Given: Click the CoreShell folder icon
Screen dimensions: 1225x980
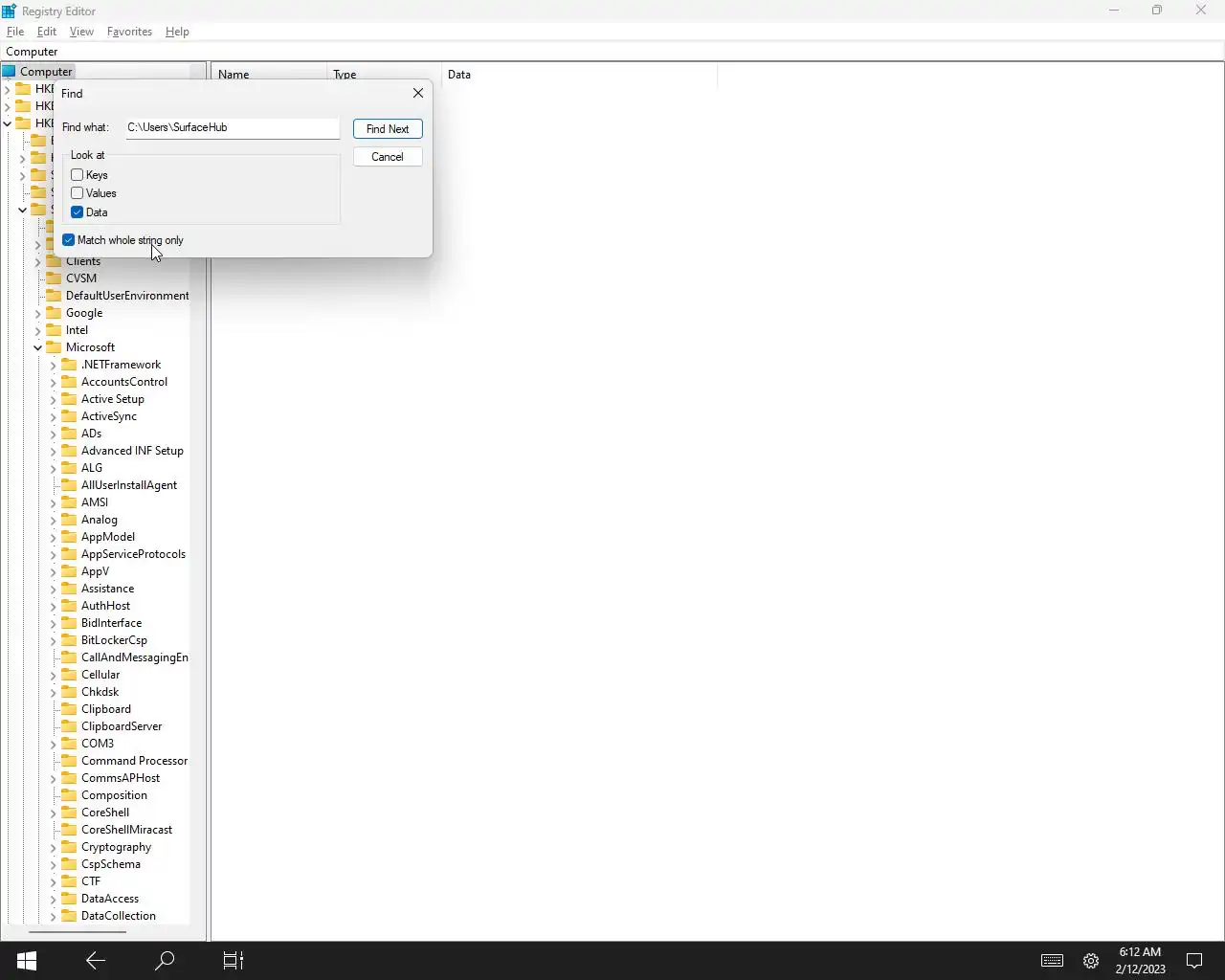Looking at the screenshot, I should [x=69, y=813].
